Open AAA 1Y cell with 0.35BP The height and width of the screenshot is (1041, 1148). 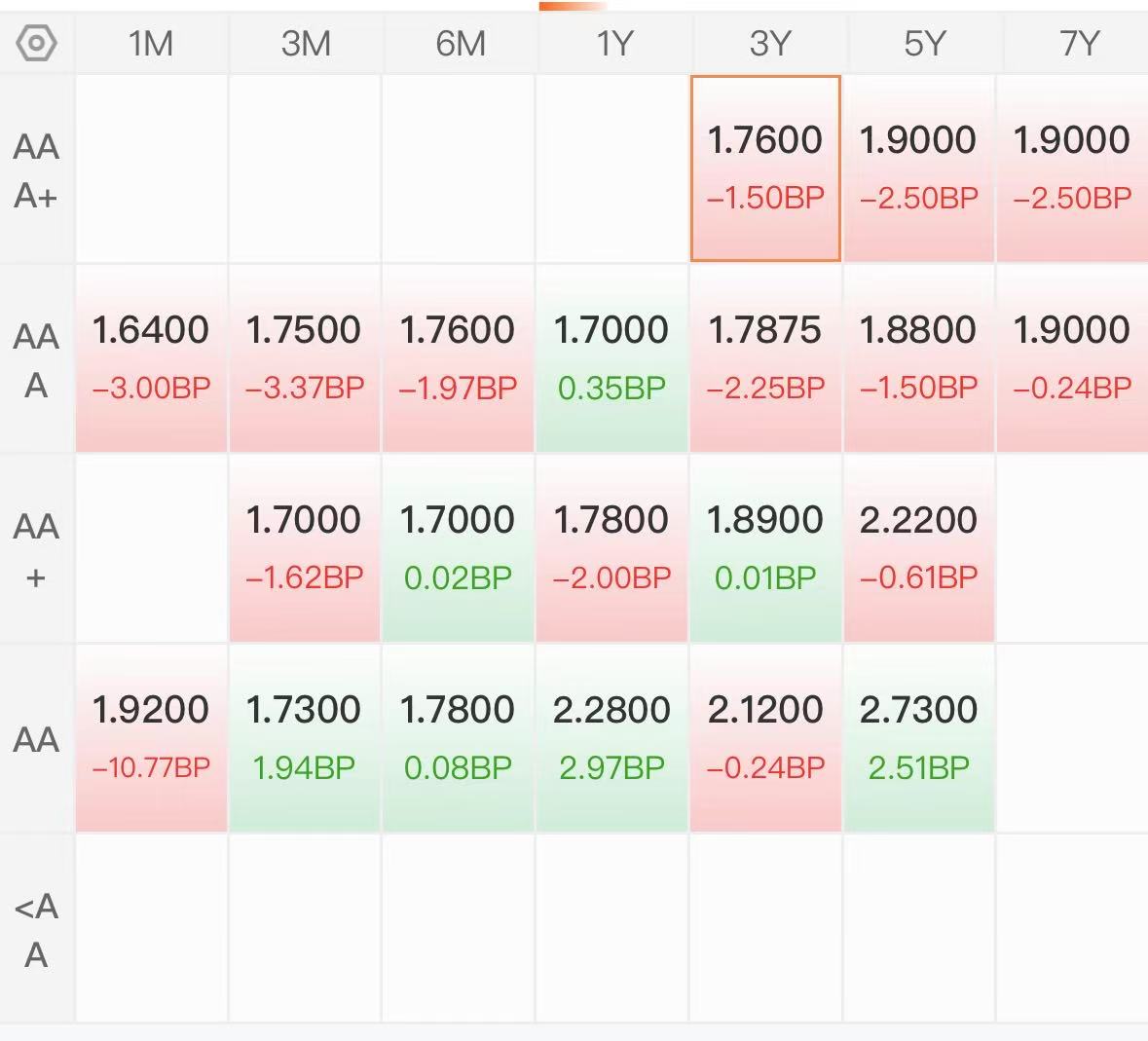coord(611,358)
